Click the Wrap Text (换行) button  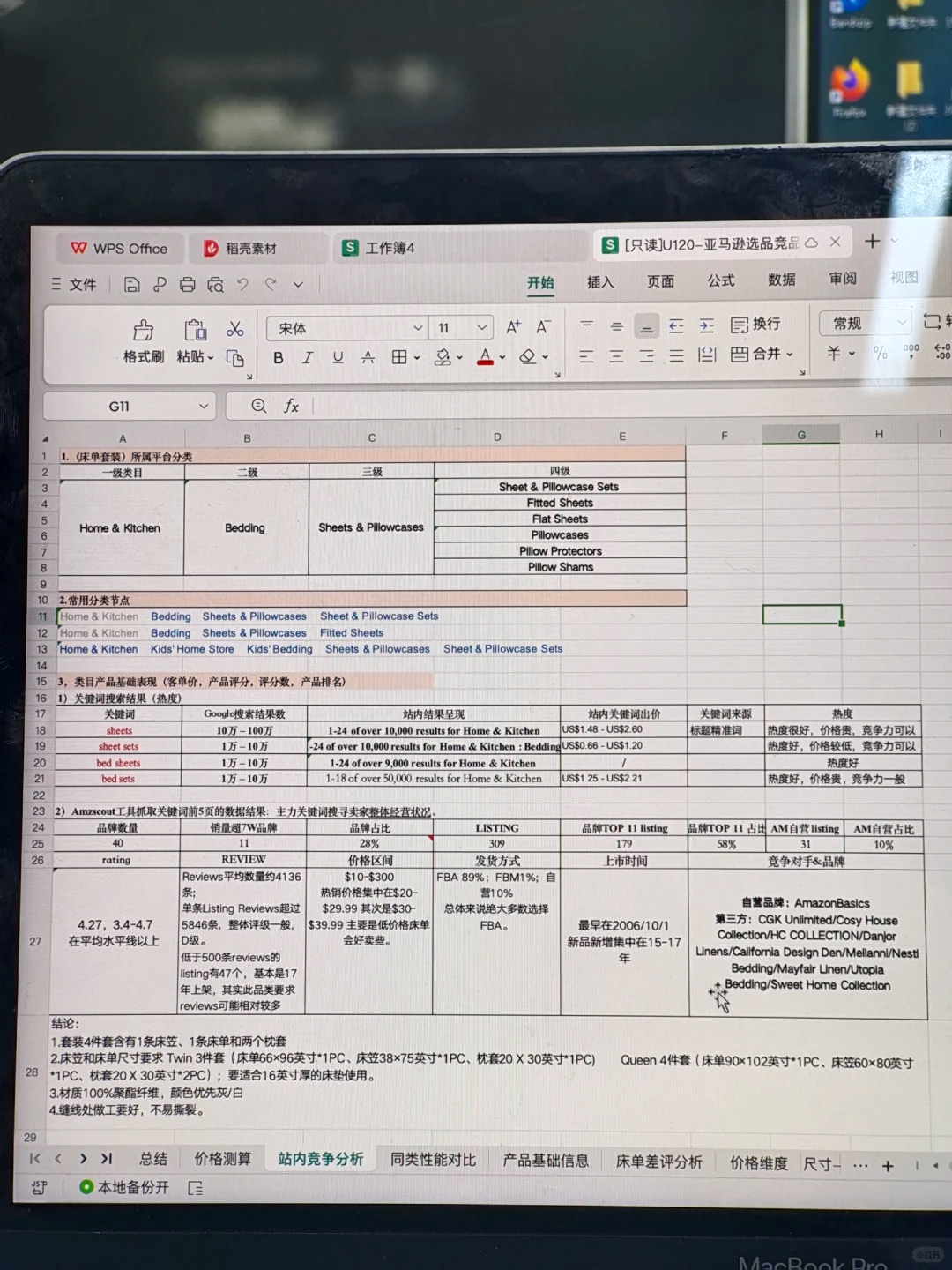pyautogui.click(x=755, y=325)
